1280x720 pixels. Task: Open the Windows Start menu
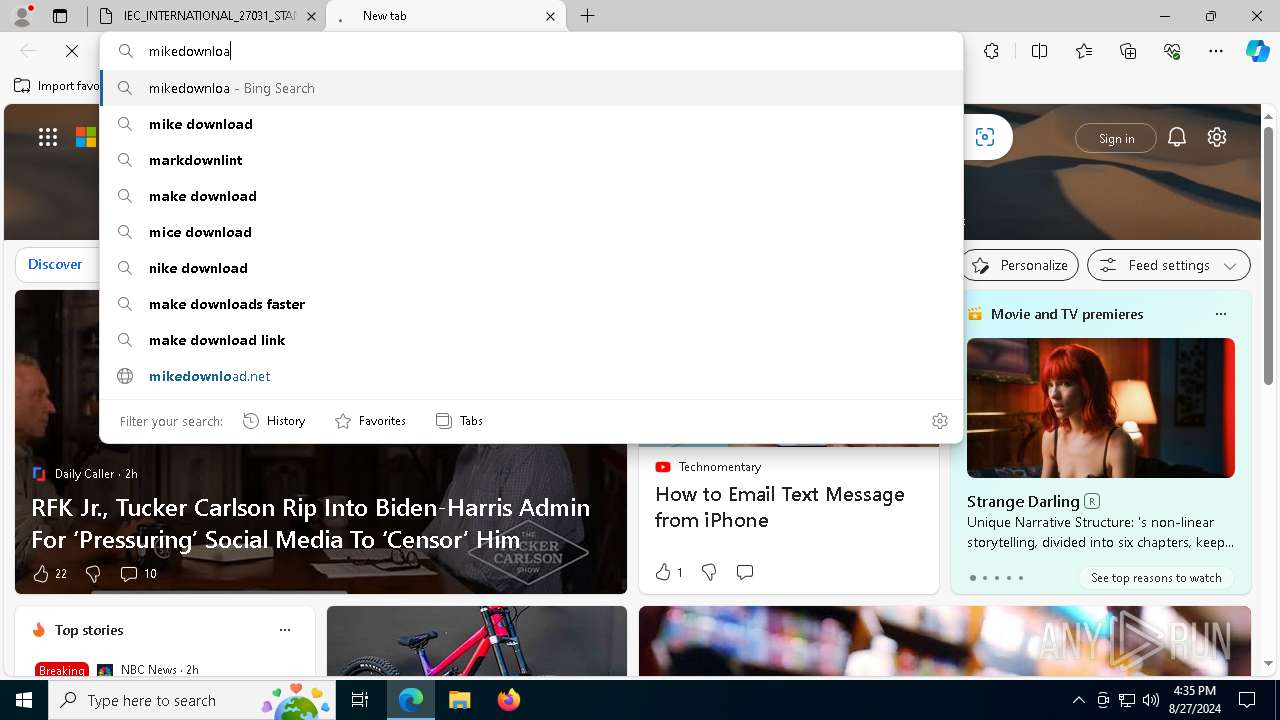click(24, 700)
